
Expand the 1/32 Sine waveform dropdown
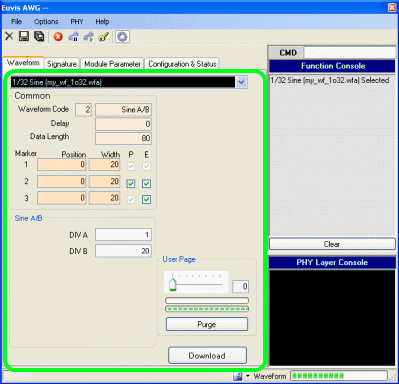point(241,82)
